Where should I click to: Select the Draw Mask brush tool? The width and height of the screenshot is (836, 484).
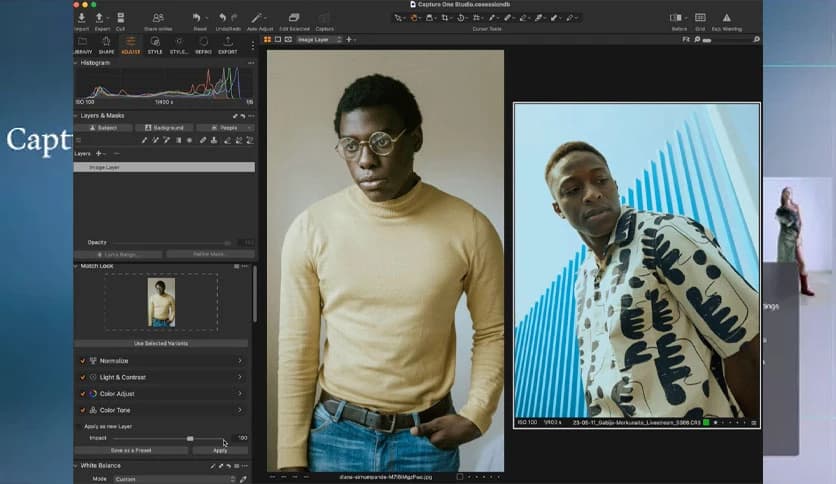click(x=144, y=140)
